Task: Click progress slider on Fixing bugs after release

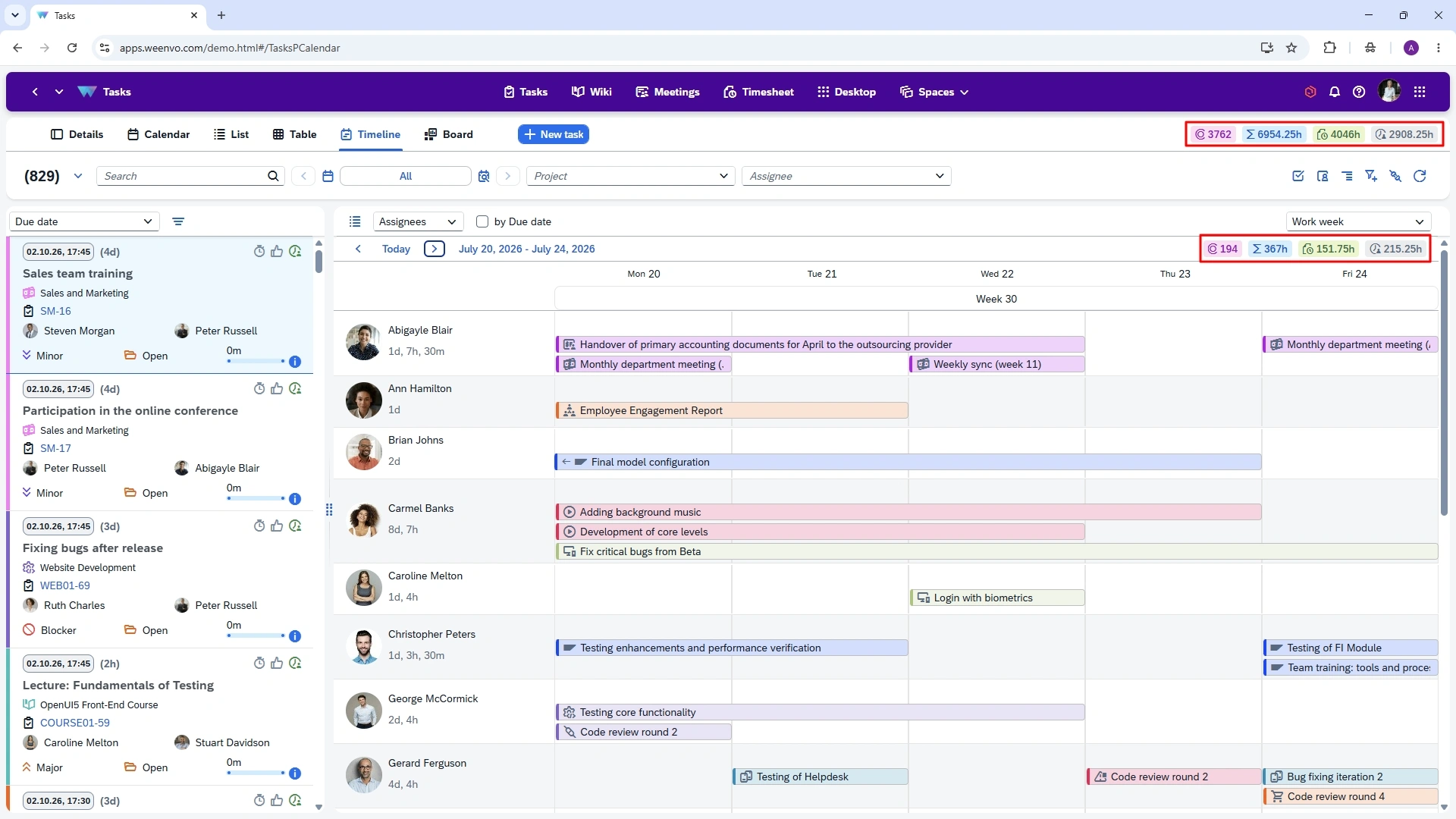Action: click(256, 635)
